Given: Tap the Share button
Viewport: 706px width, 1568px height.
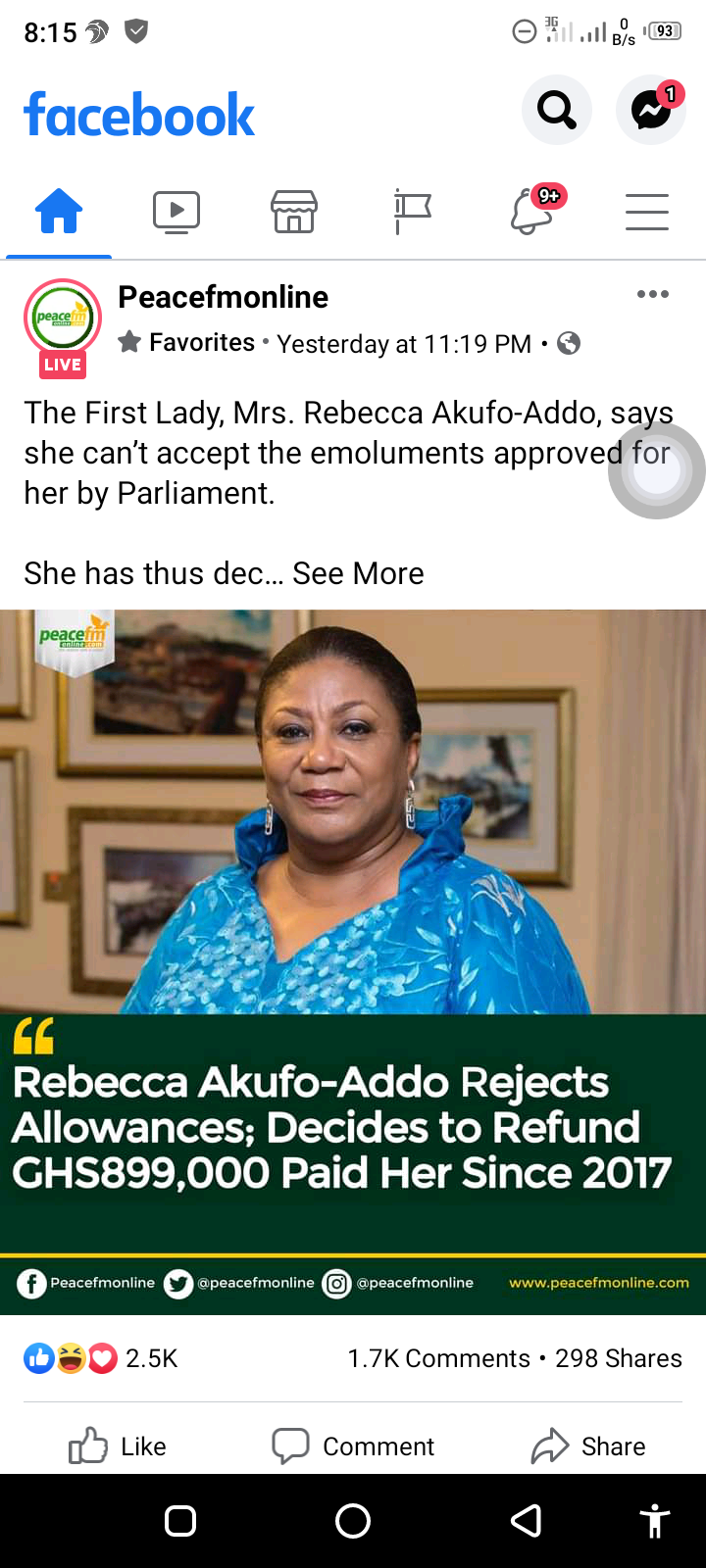Looking at the screenshot, I should coord(588,1446).
